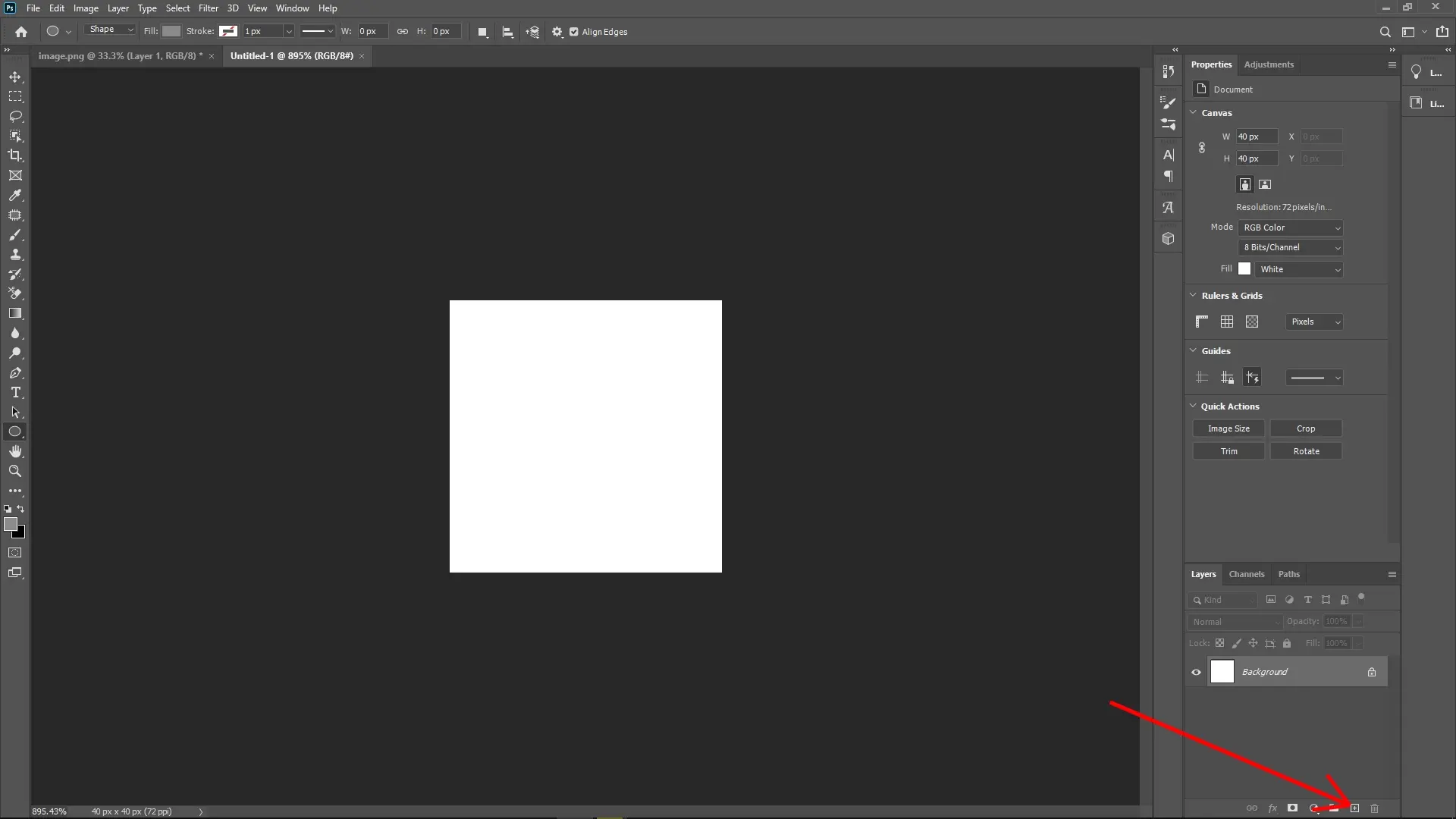Click the Delete layer trash icon
This screenshot has height=819, width=1456.
tap(1374, 808)
